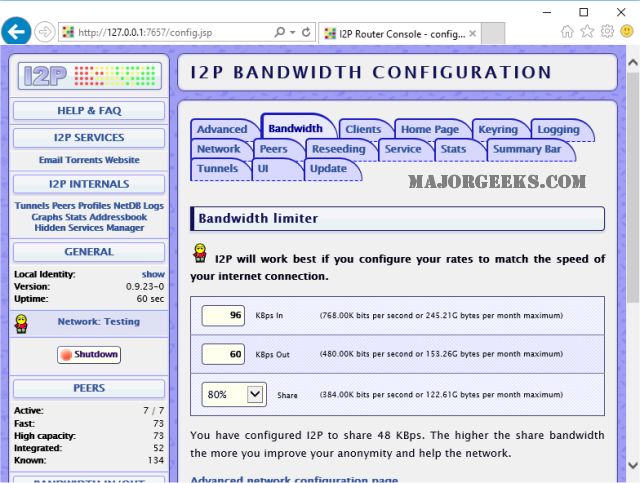This screenshot has height=483, width=640.
Task: Click the HELP & FAQ sidebar button
Action: click(89, 111)
